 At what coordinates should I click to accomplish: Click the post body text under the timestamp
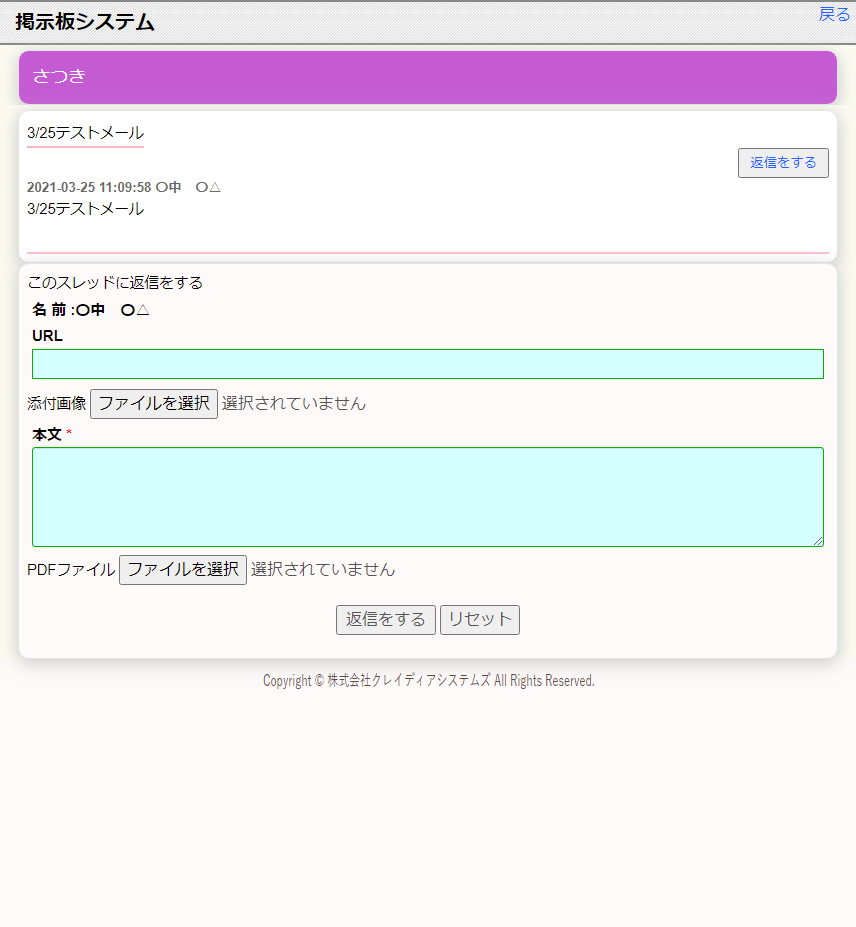(85, 209)
